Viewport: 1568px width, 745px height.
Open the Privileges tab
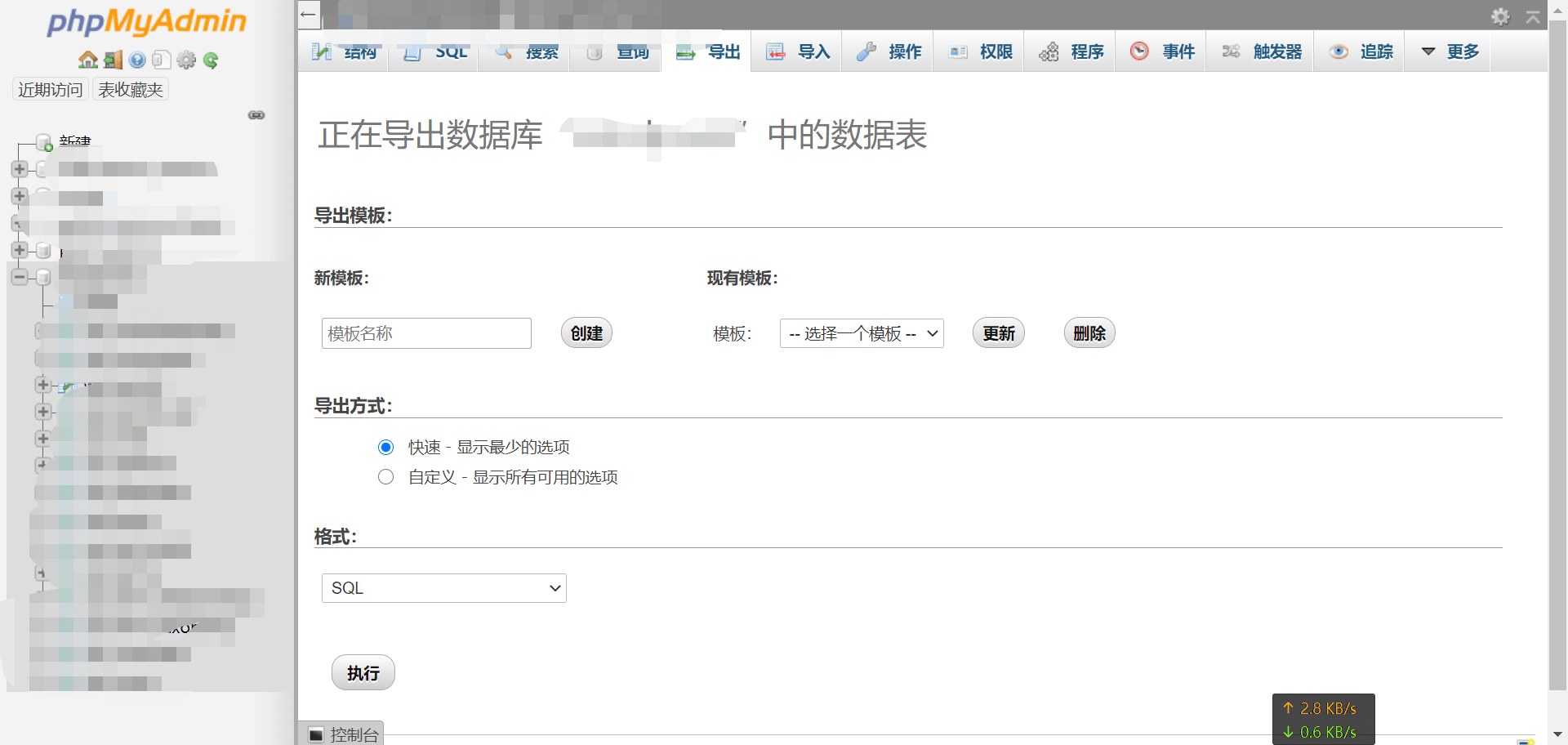[980, 51]
